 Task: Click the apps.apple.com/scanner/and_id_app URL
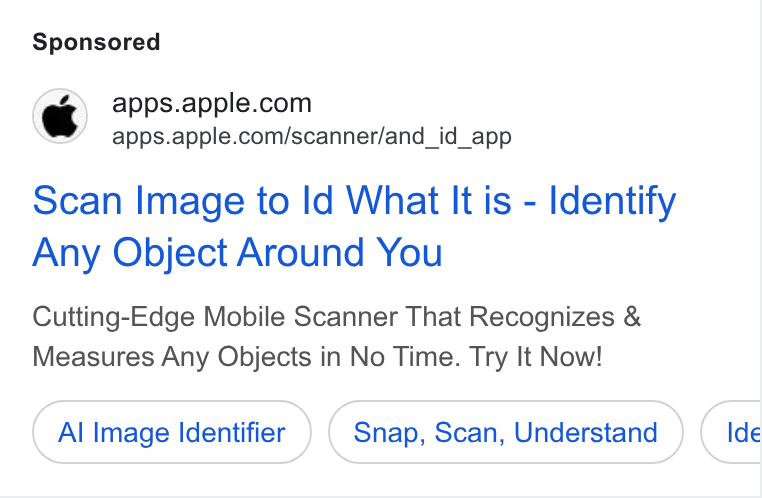312,137
